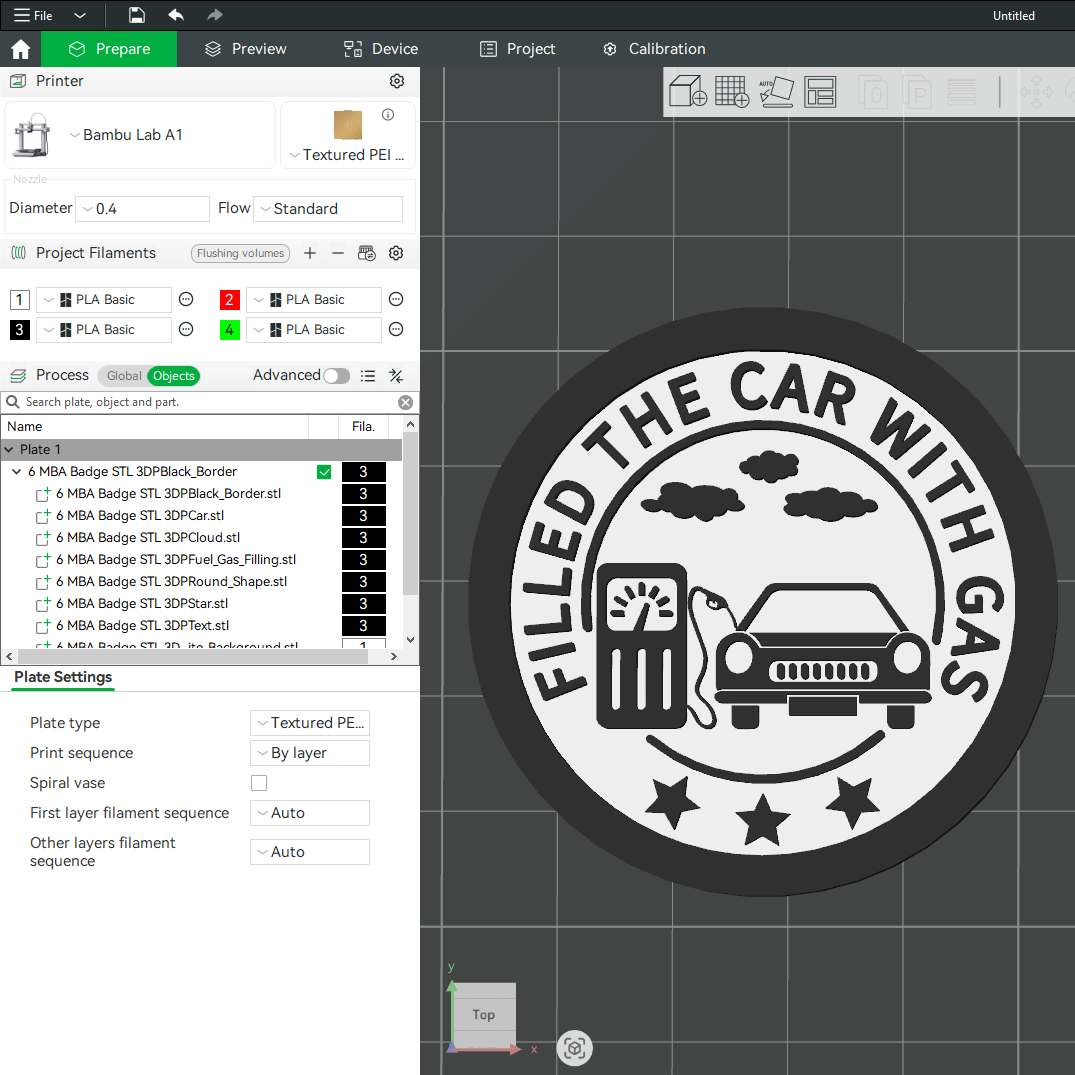Switch to the Preview tab
The height and width of the screenshot is (1075, 1075).
245,49
